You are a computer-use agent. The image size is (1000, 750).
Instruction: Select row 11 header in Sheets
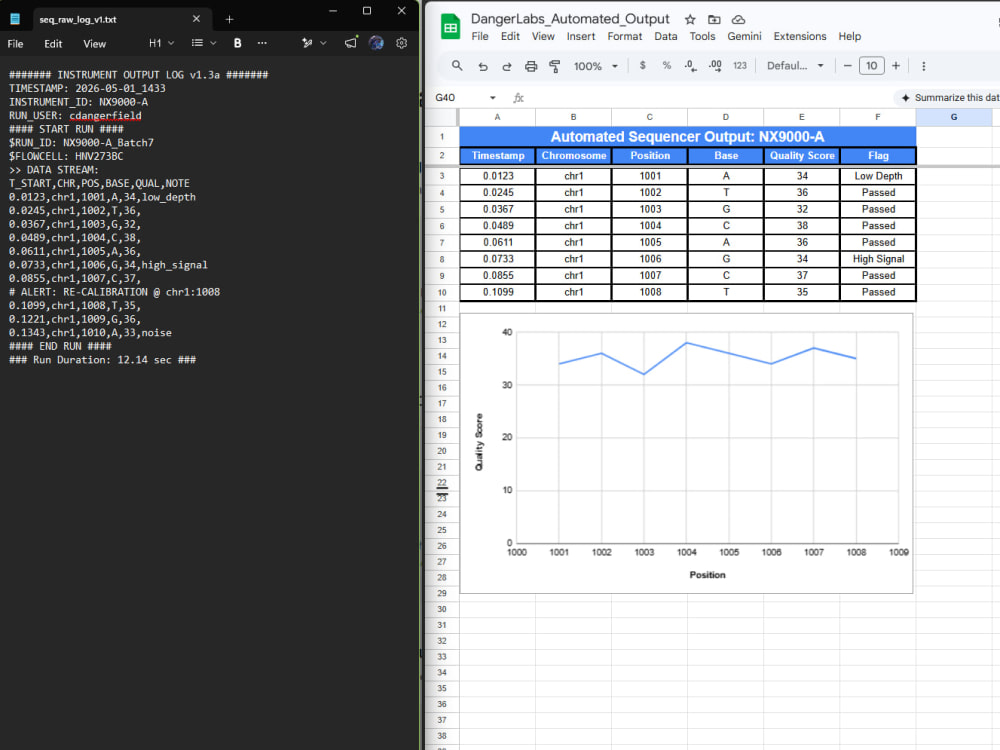pyautogui.click(x=442, y=309)
